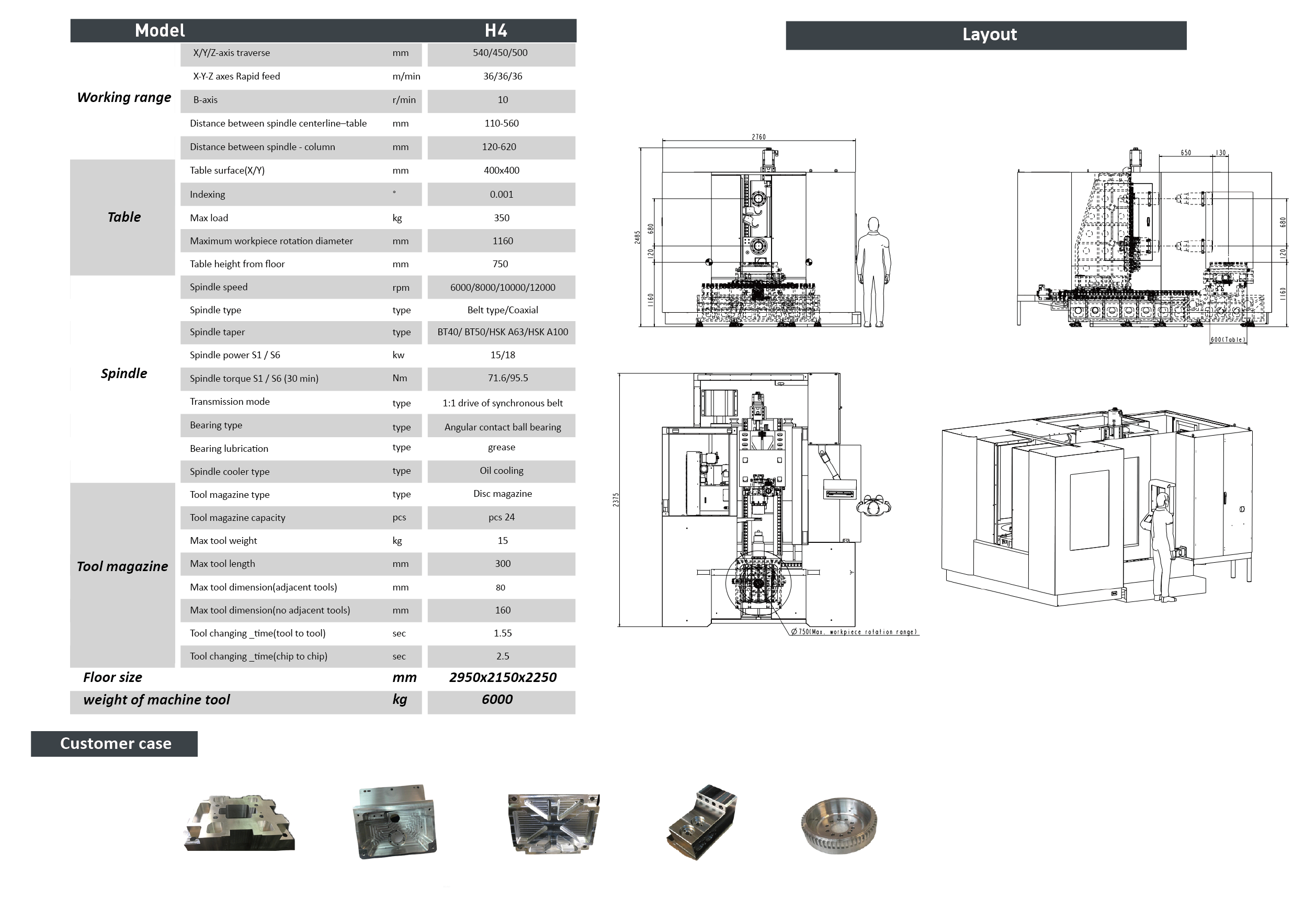Click the isometric machine enclosure drawing
This screenshot has width=1316, height=899.
click(1096, 507)
